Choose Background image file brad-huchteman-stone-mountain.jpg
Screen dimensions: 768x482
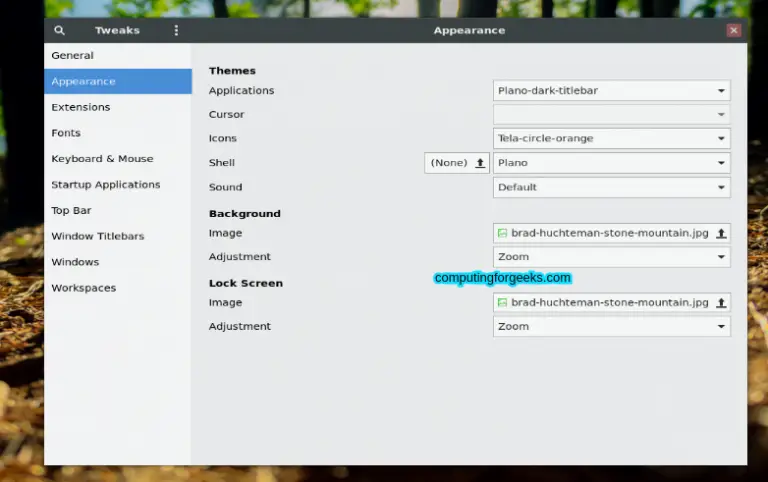tap(602, 233)
